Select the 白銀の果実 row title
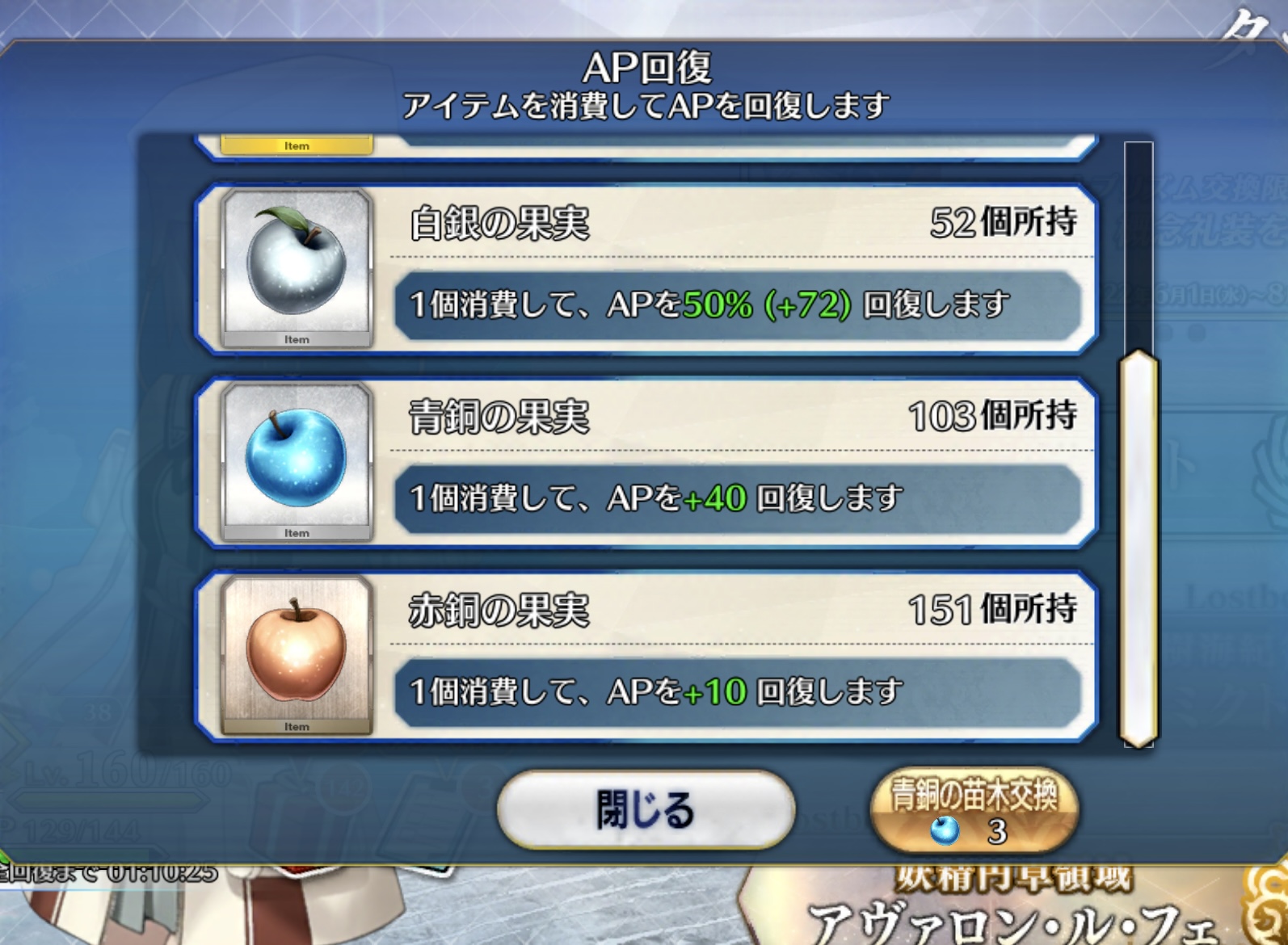This screenshot has height=945, width=1288. click(499, 224)
